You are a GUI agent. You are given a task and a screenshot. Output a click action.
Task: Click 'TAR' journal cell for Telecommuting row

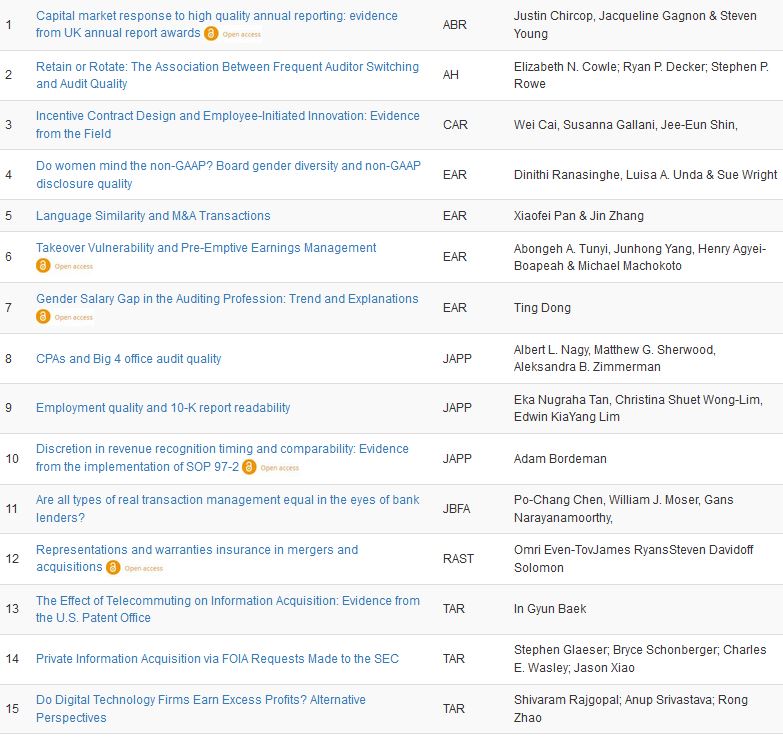[453, 609]
